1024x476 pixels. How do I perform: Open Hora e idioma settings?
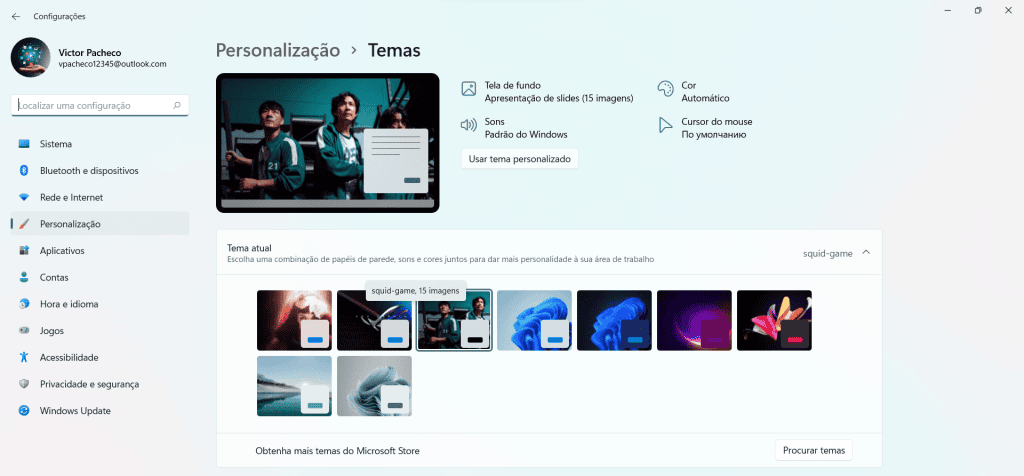click(100, 304)
